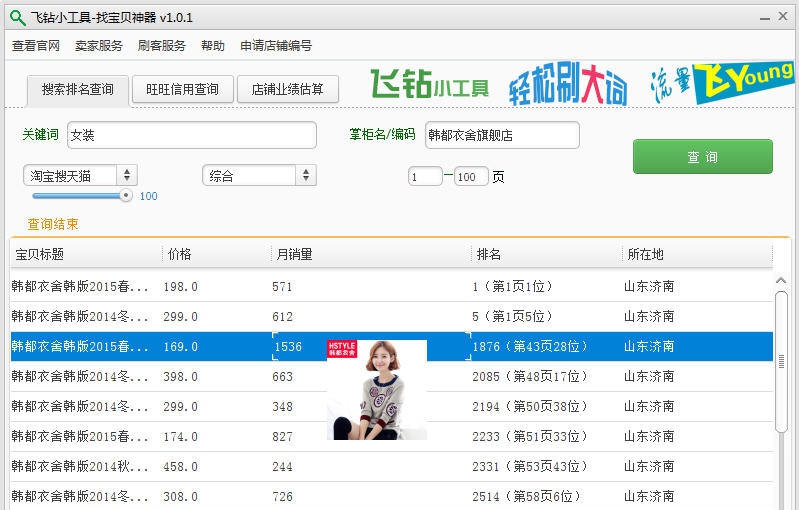Click ranking 2194（第50页38位）
This screenshot has height=510, width=799.
530,407
